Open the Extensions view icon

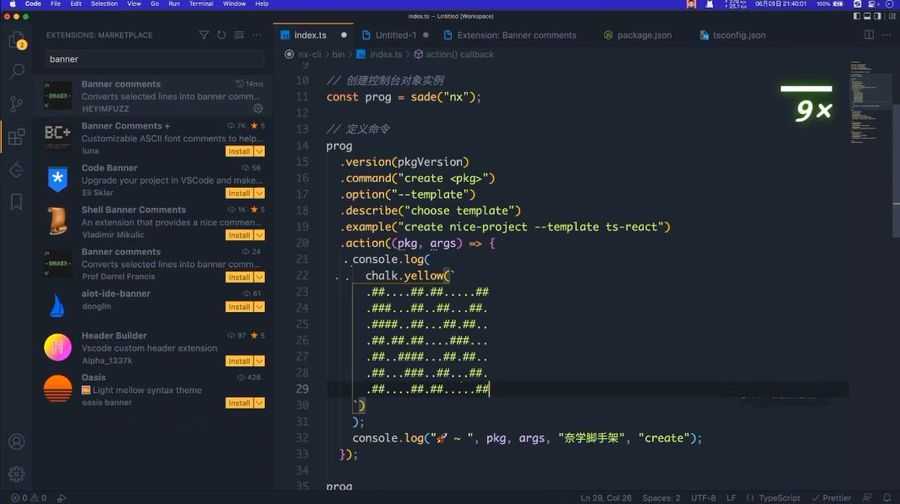(17, 137)
